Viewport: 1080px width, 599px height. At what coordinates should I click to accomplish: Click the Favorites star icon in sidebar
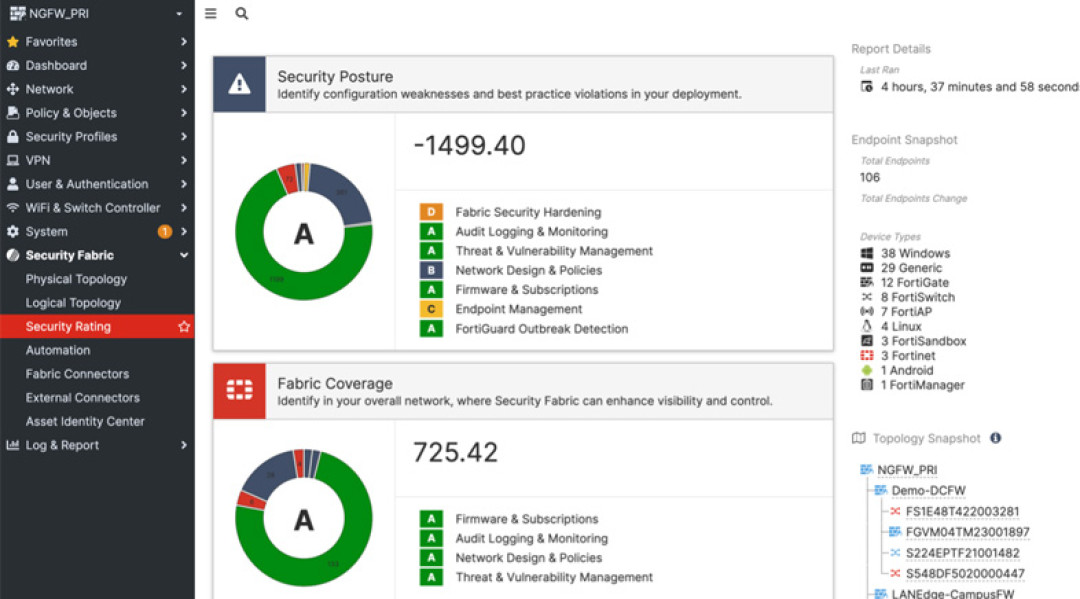point(12,41)
